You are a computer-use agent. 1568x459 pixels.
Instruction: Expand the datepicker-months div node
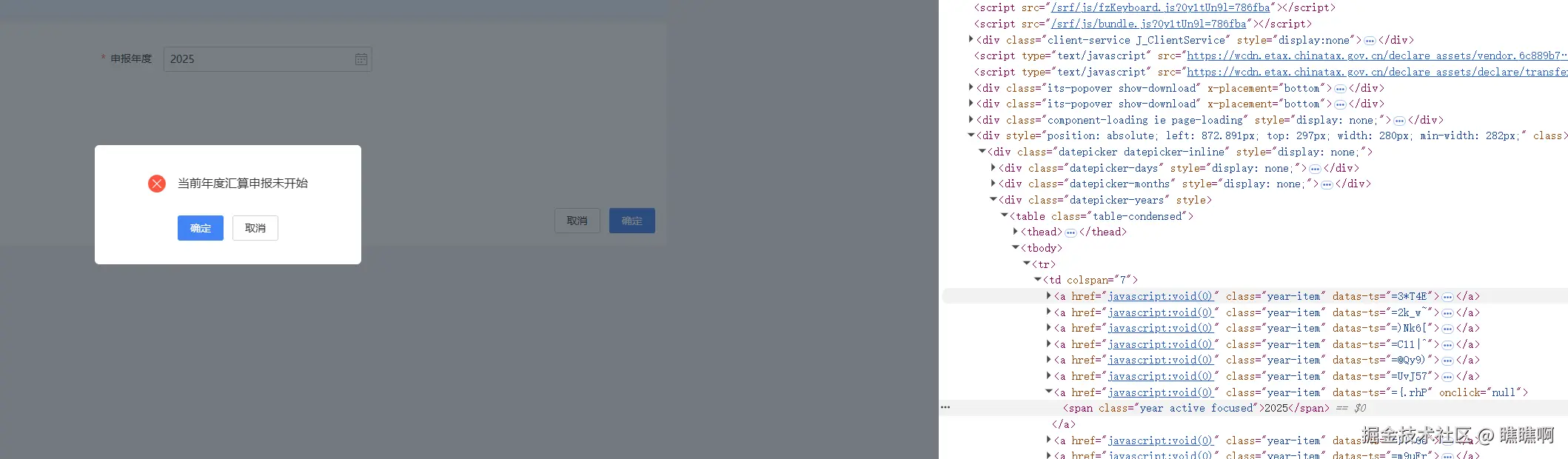click(994, 184)
